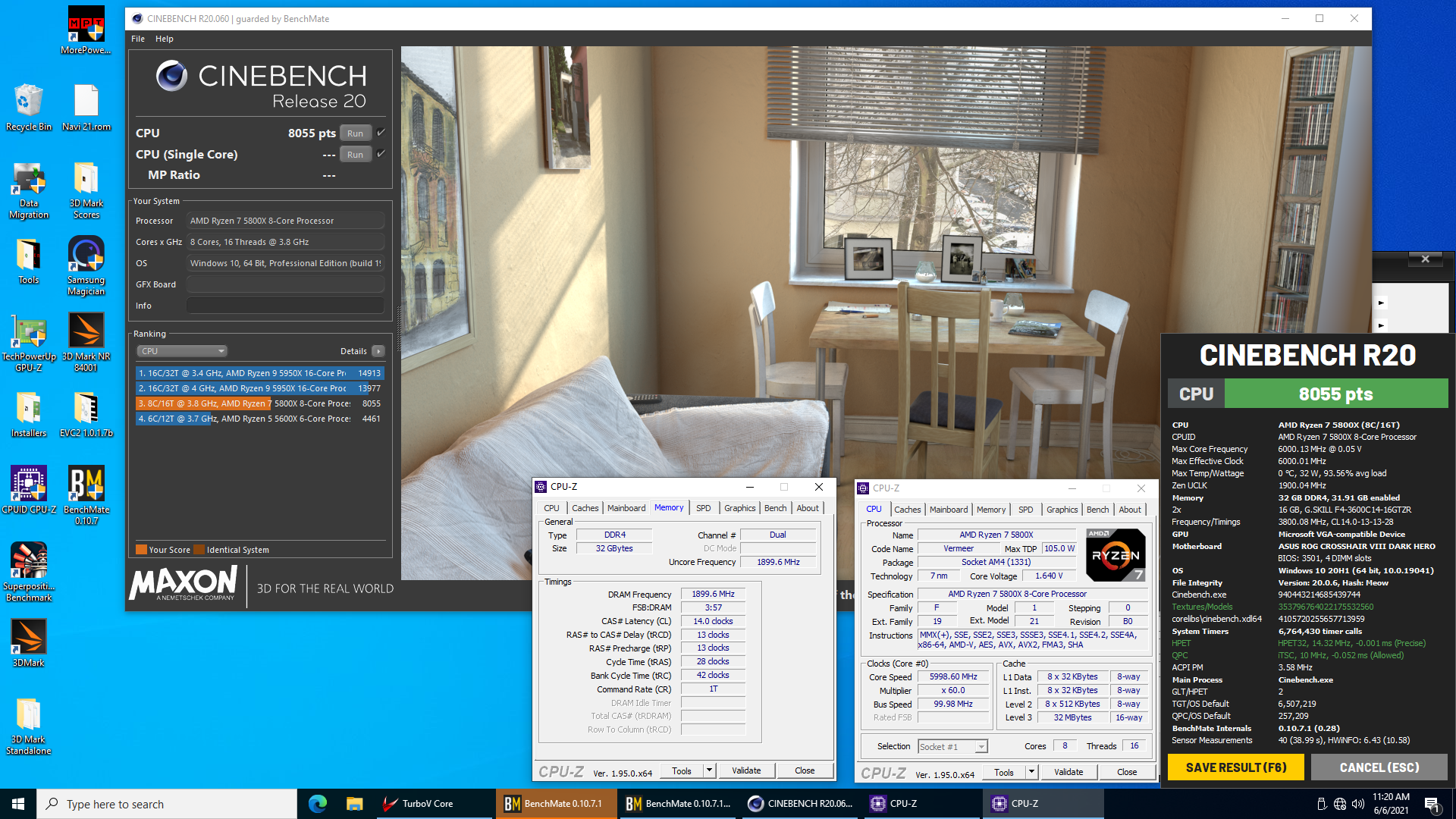Select the Navi 21.rom file icon

(x=86, y=107)
